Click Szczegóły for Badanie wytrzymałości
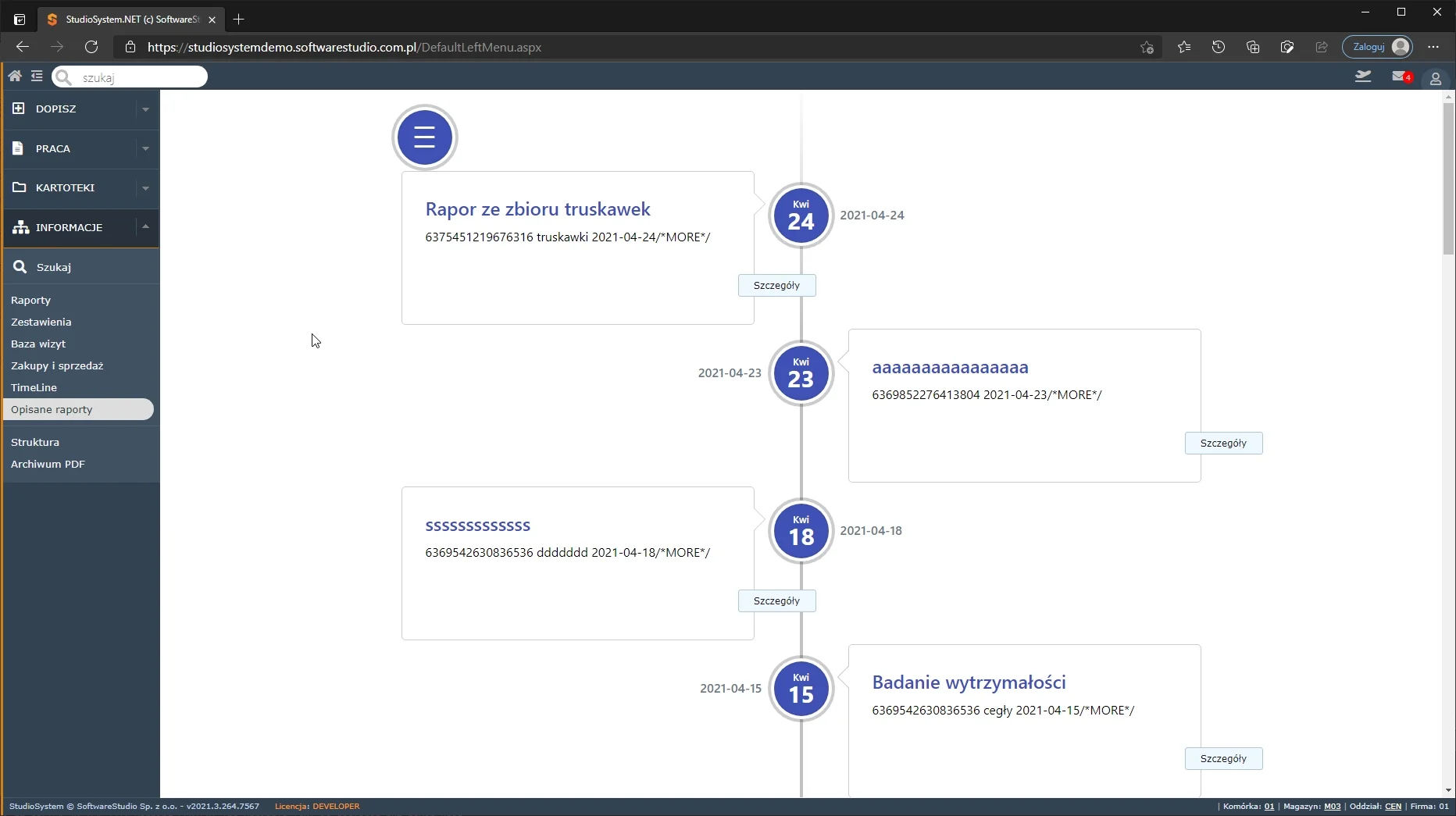Image resolution: width=1456 pixels, height=816 pixels. point(1223,759)
